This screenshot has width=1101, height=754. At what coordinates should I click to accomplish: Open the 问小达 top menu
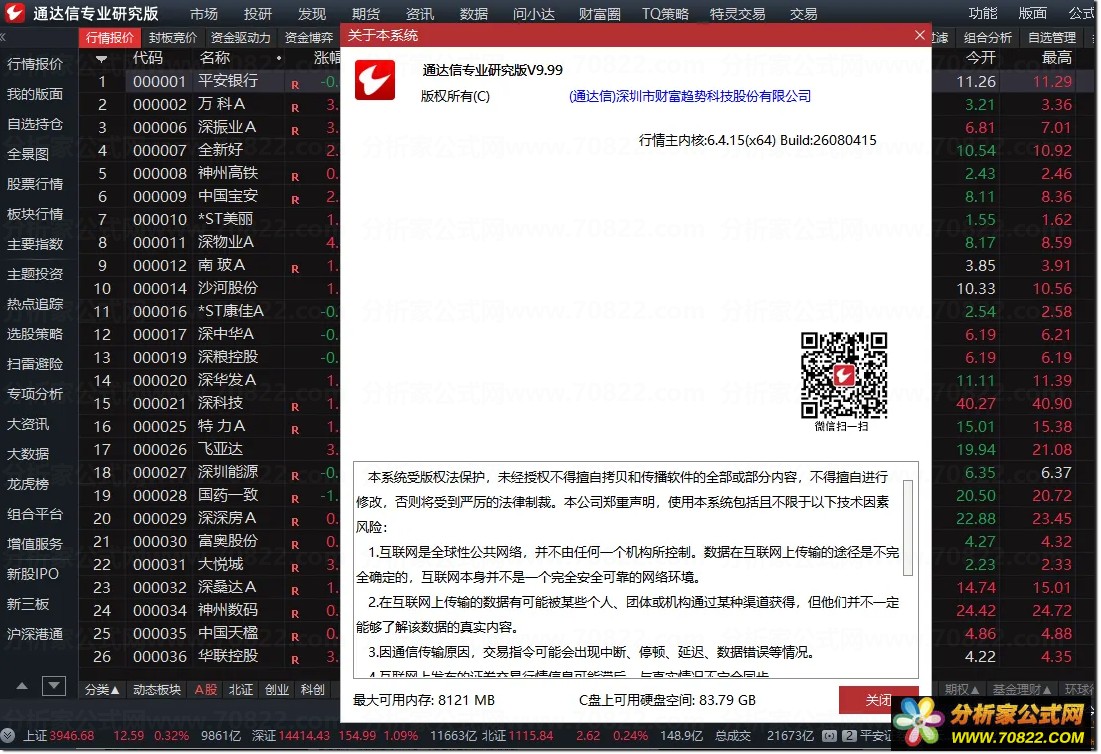pyautogui.click(x=534, y=13)
